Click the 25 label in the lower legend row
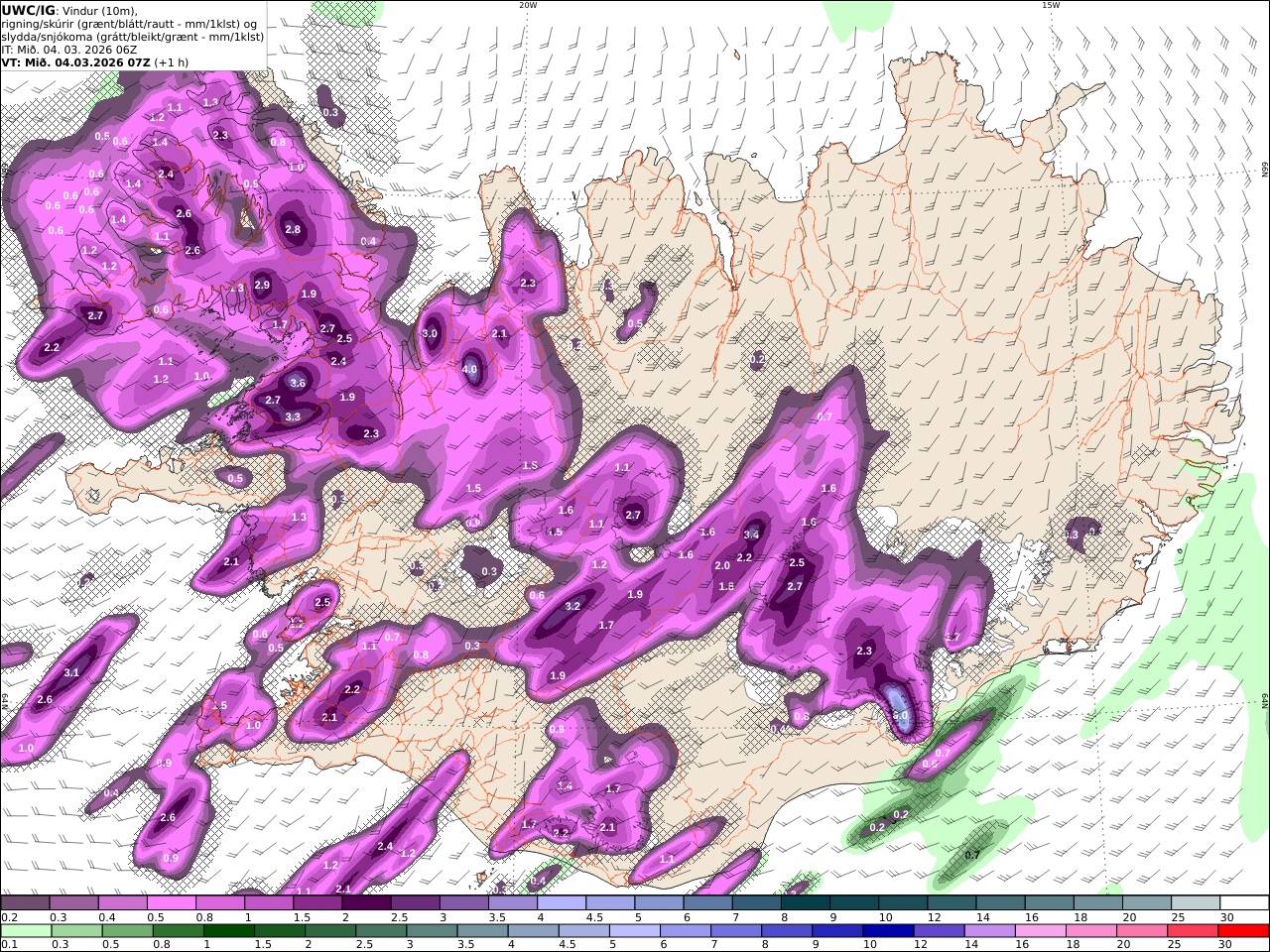 pyautogui.click(x=1175, y=945)
